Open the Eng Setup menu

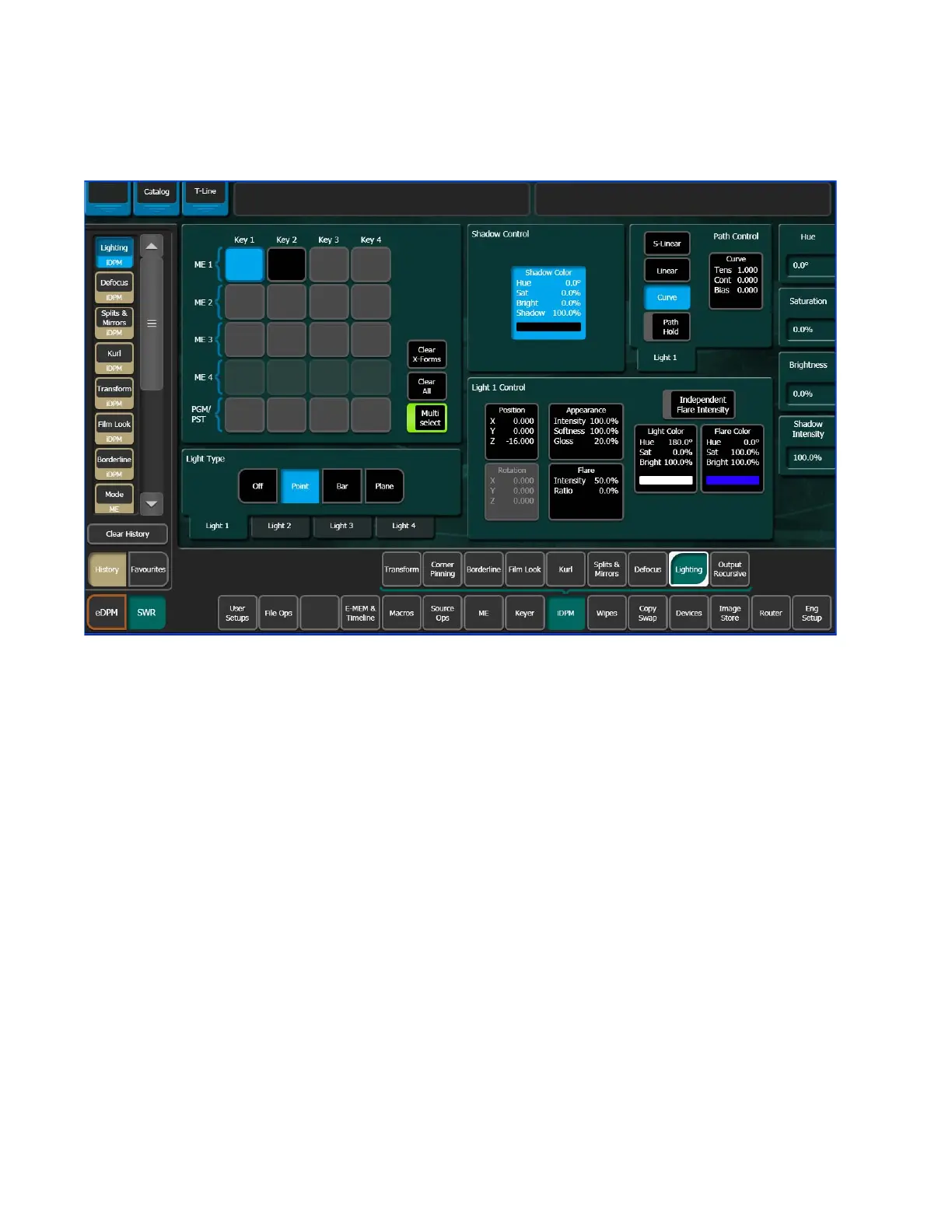pos(812,613)
